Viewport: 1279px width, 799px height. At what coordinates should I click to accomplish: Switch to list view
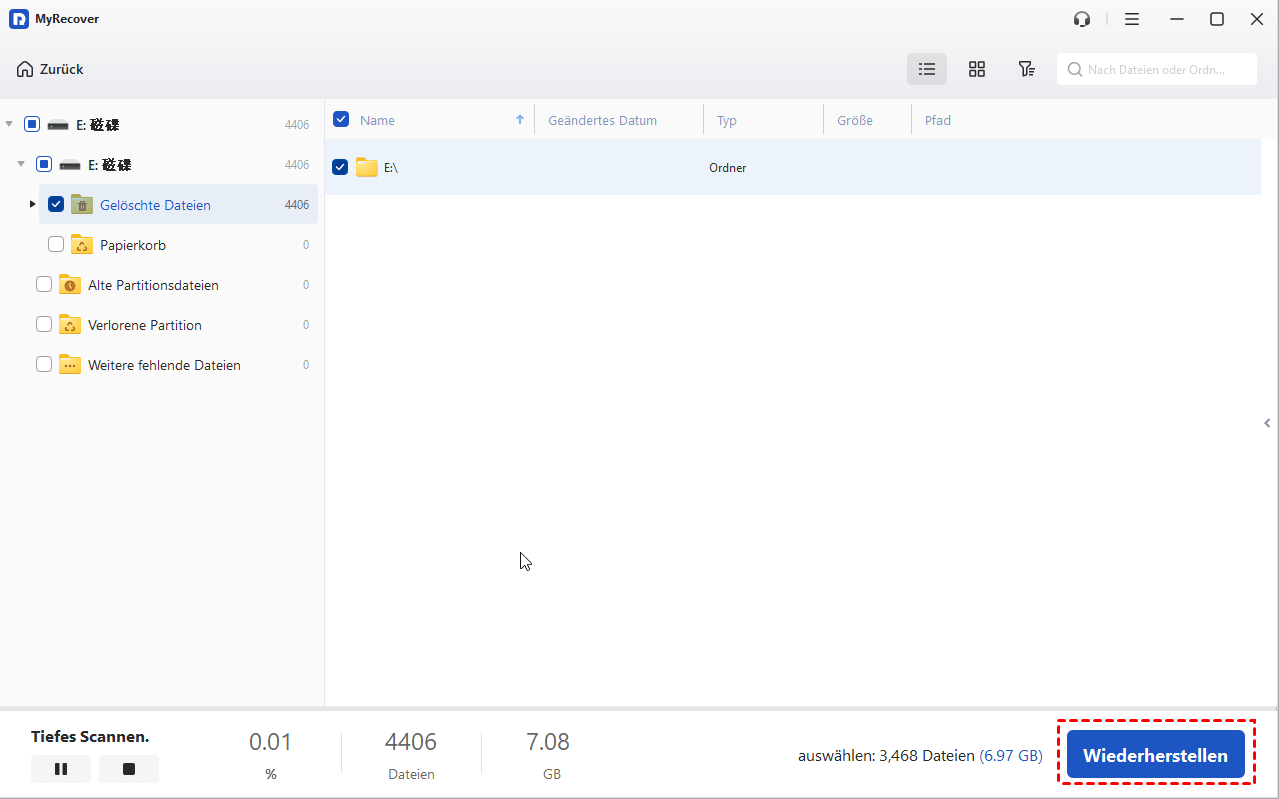(x=927, y=69)
